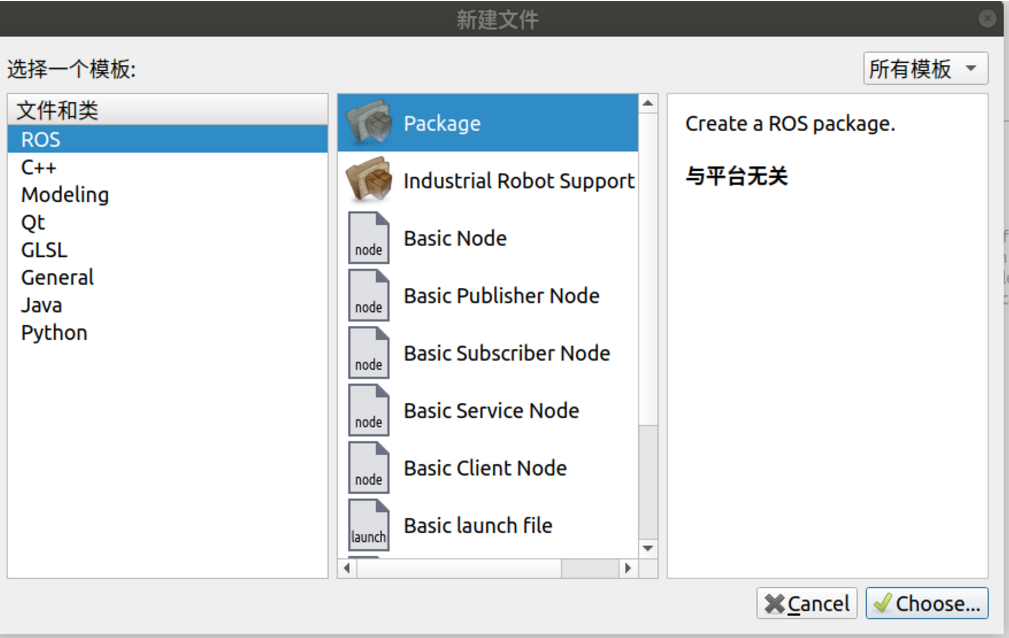The image size is (1009, 638).
Task: Select the General category
Action: point(167,277)
